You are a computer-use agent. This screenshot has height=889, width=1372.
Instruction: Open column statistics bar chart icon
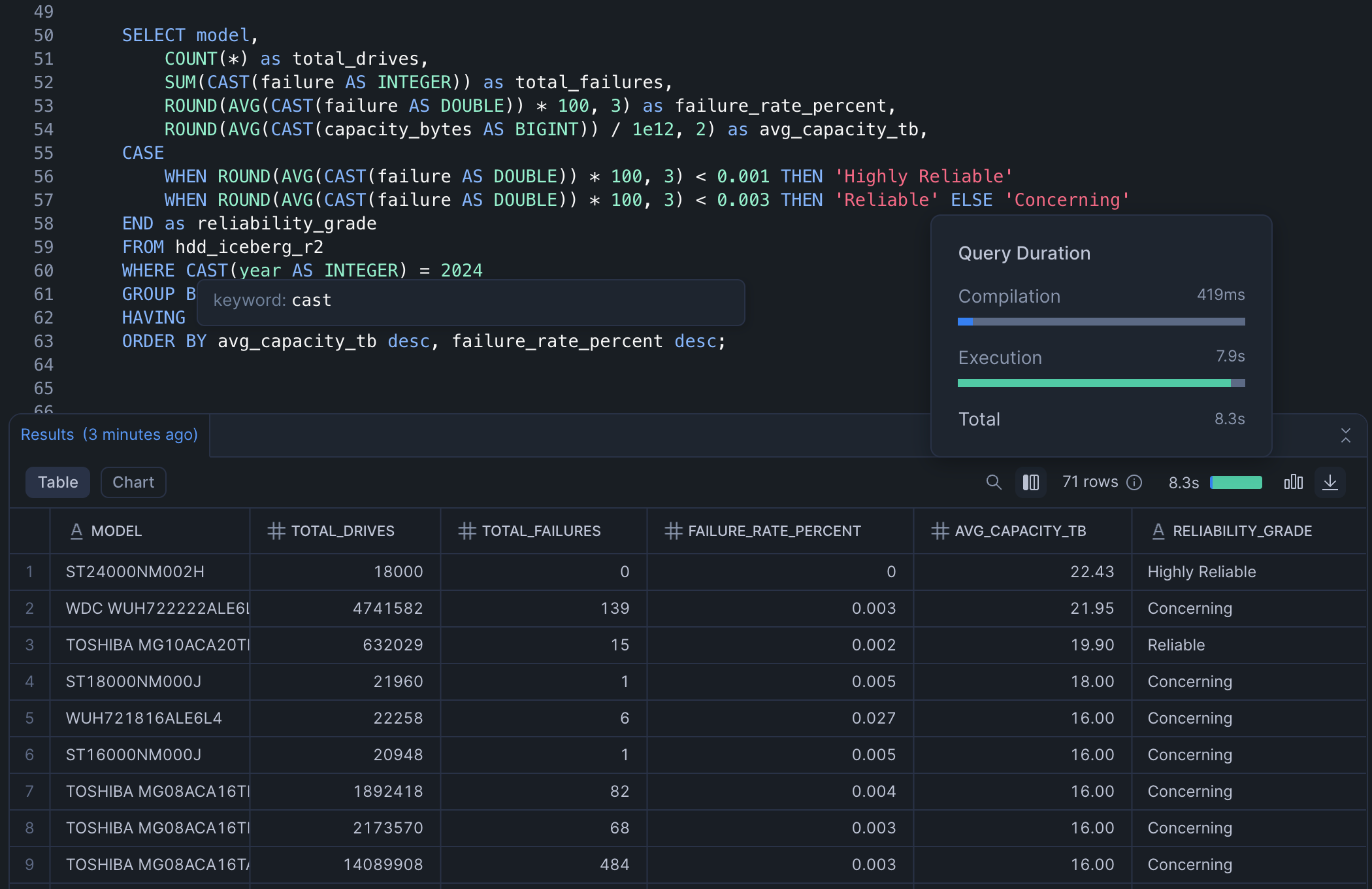click(x=1293, y=482)
